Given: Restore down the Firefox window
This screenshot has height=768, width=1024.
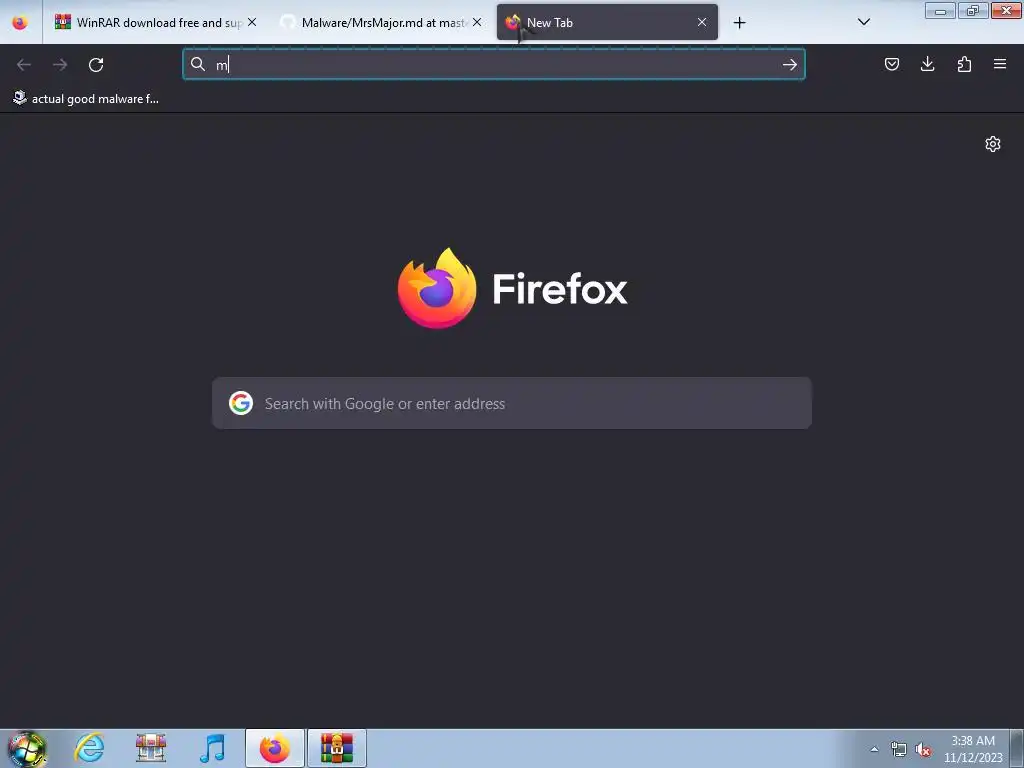Looking at the screenshot, I should pos(973,11).
